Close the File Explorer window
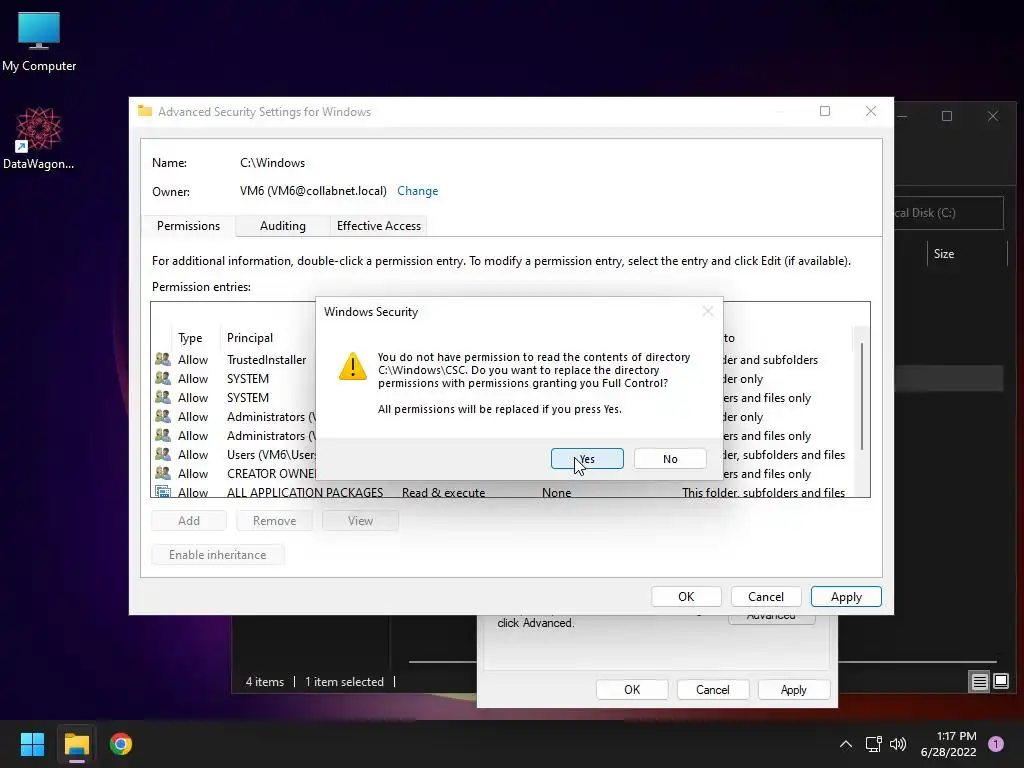This screenshot has width=1024, height=768. coord(993,116)
